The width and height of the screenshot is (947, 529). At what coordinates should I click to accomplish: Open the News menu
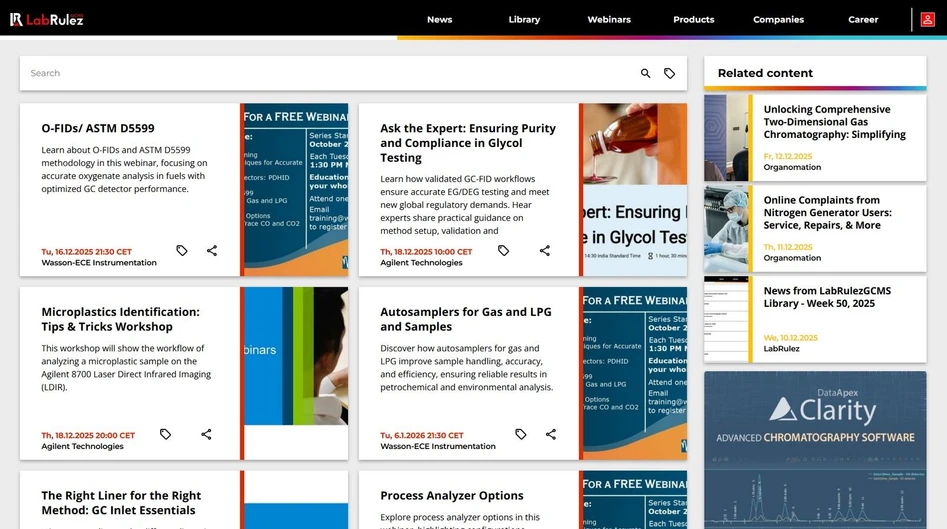tap(439, 19)
